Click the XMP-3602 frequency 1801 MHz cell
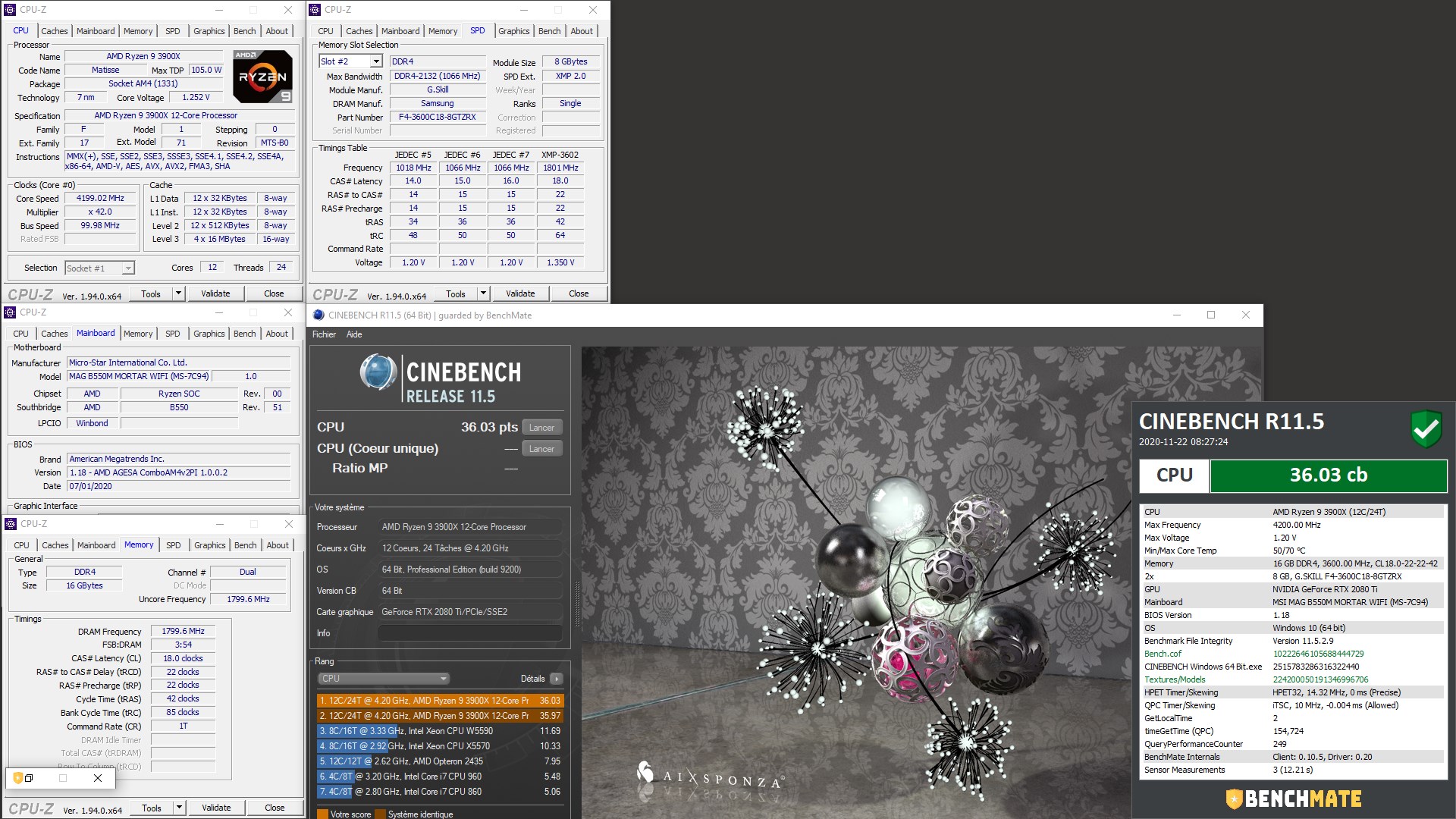 (x=560, y=168)
